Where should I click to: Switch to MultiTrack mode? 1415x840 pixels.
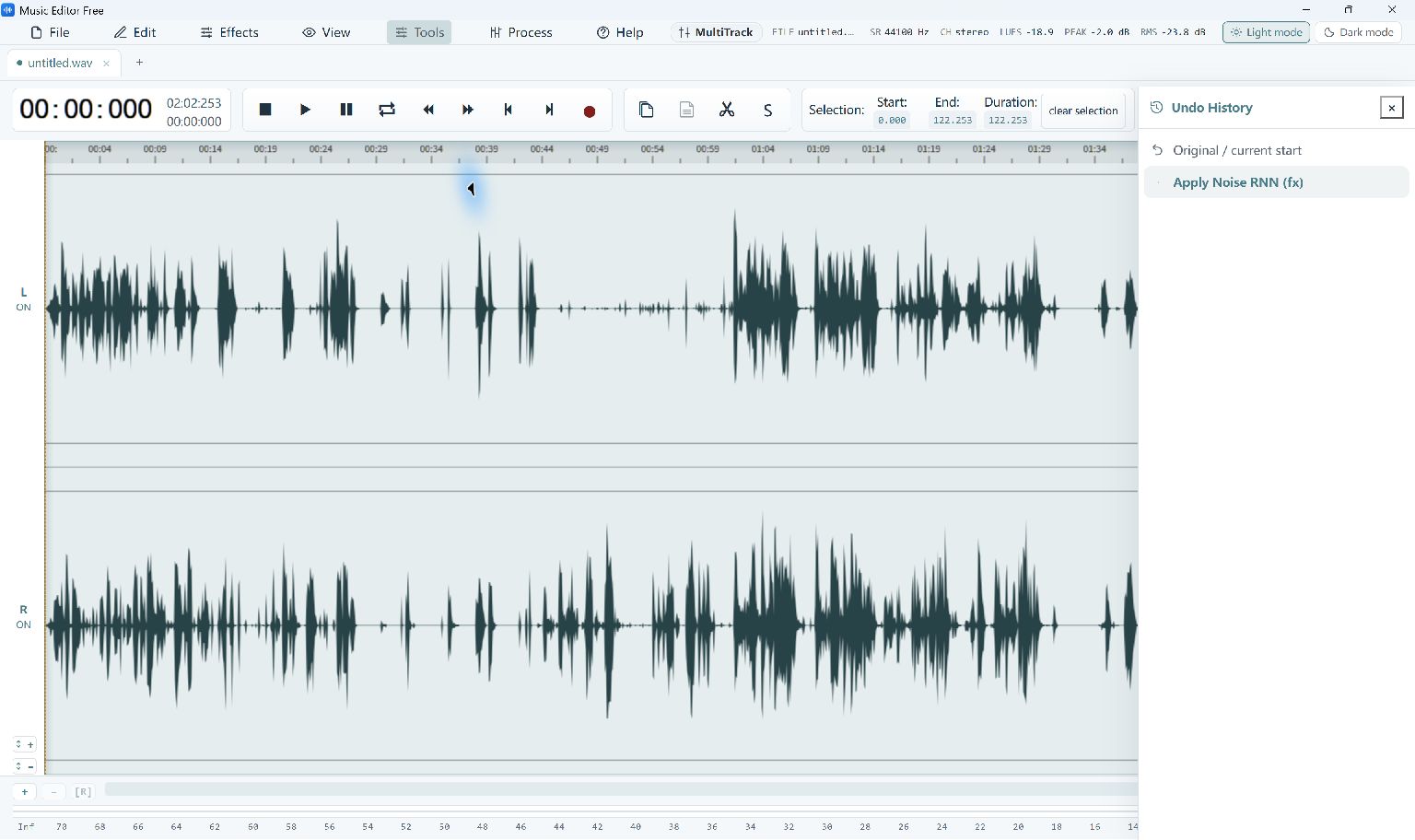pyautogui.click(x=716, y=32)
